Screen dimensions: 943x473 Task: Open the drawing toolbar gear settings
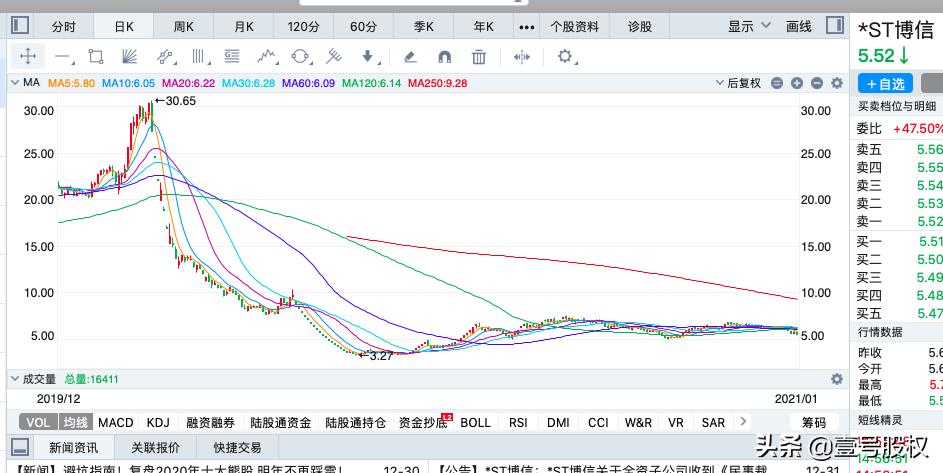564,57
